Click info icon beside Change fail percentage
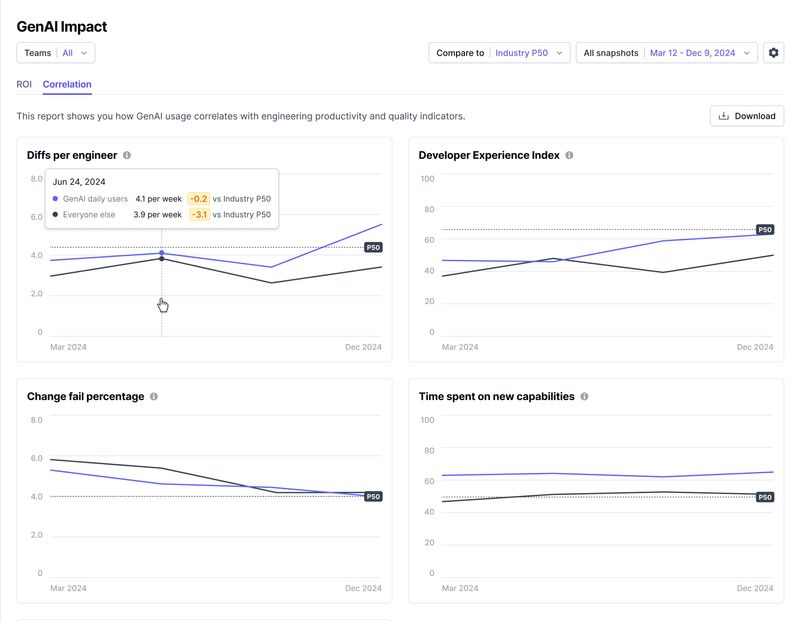800x622 pixels. [154, 397]
